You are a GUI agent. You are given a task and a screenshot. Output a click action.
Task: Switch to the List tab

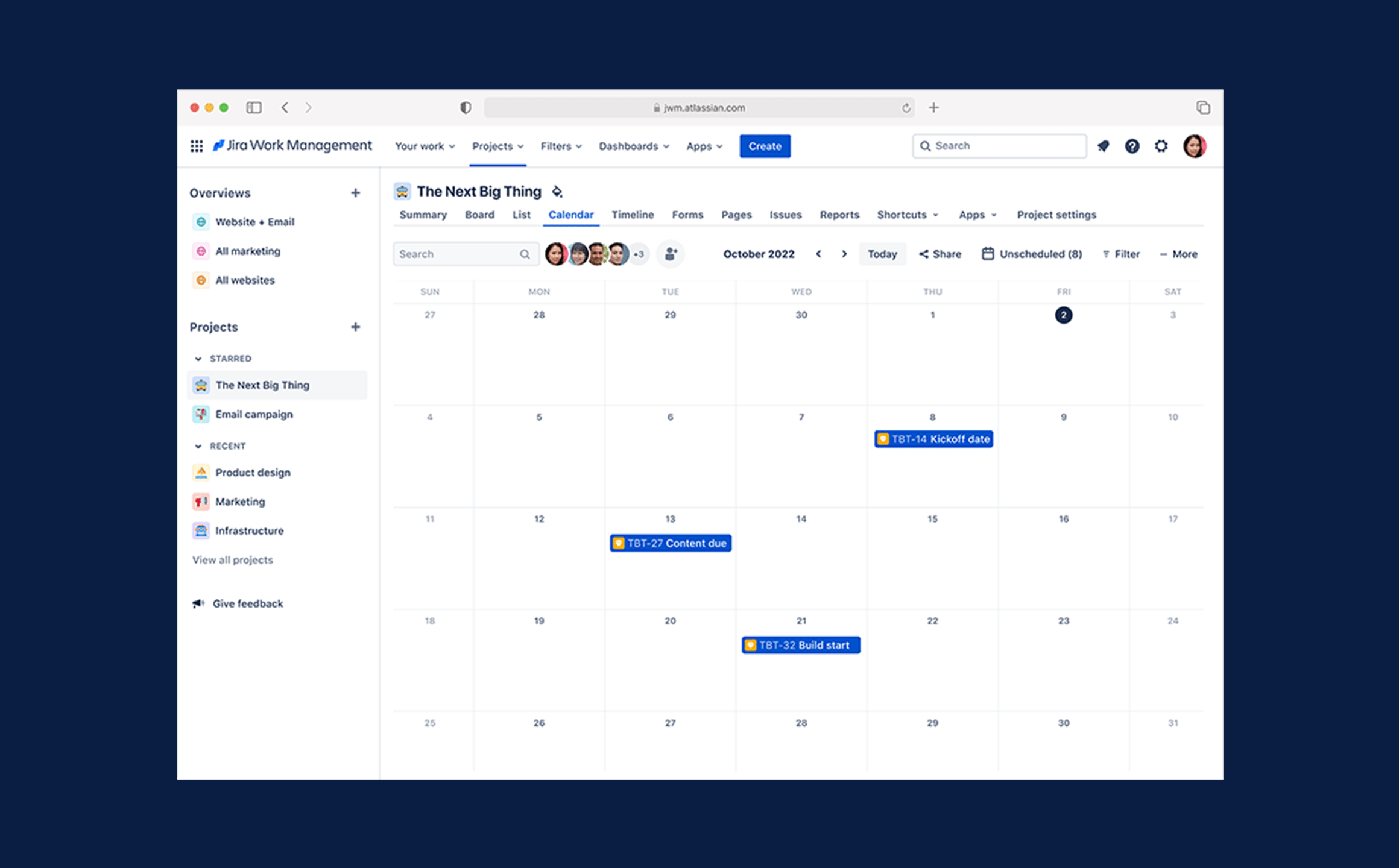[x=522, y=215]
